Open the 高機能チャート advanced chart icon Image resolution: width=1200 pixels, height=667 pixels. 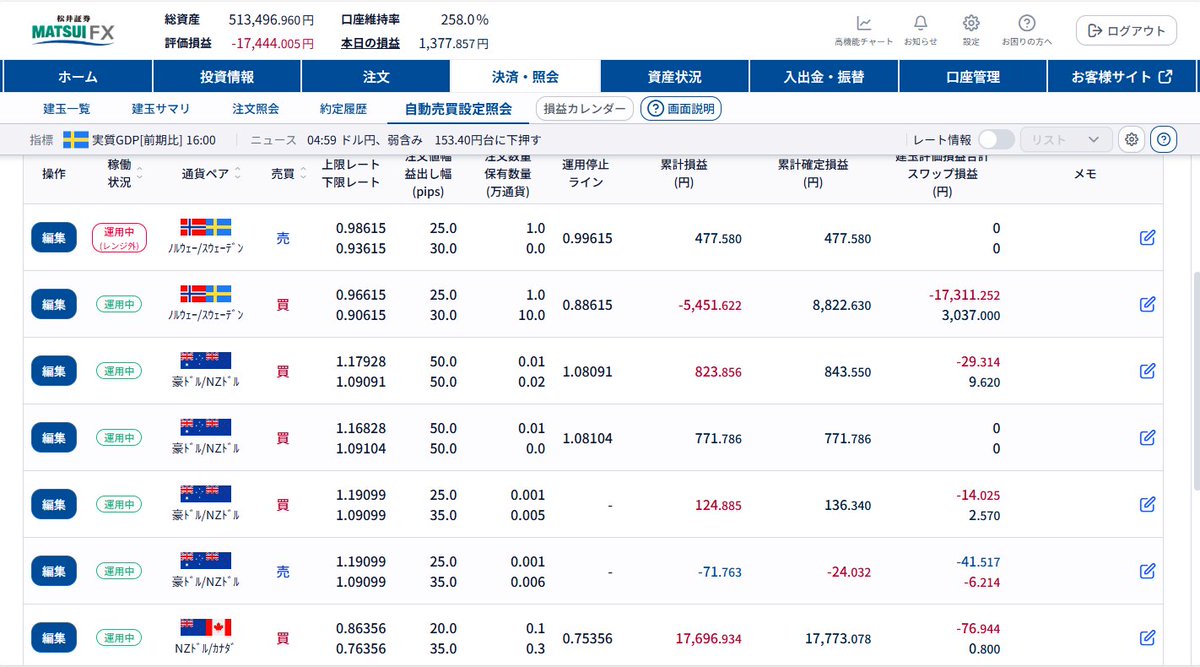[x=864, y=22]
